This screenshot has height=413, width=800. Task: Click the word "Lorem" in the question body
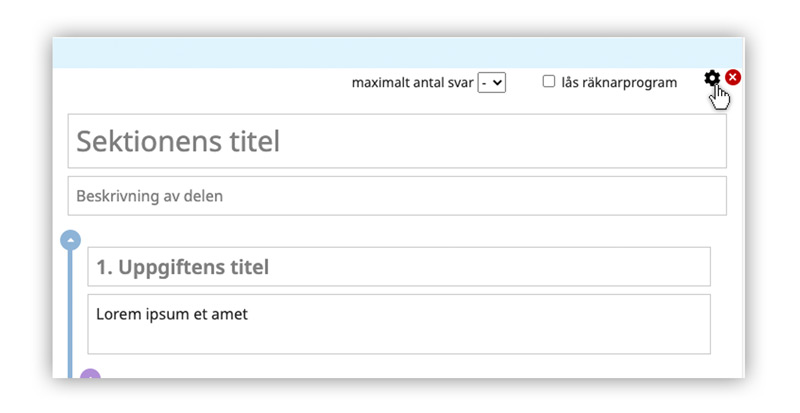click(x=118, y=314)
